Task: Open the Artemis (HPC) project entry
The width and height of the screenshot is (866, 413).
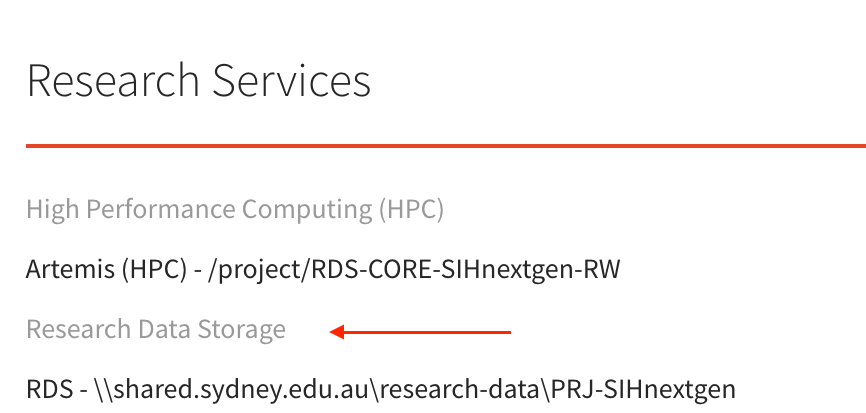Action: point(323,269)
